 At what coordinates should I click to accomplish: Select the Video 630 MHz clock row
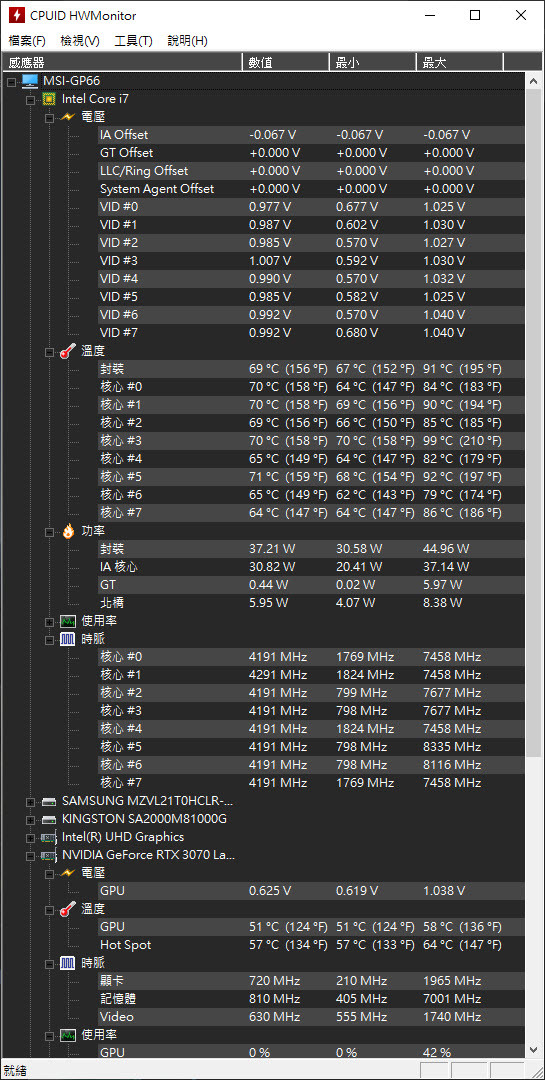(311, 1017)
